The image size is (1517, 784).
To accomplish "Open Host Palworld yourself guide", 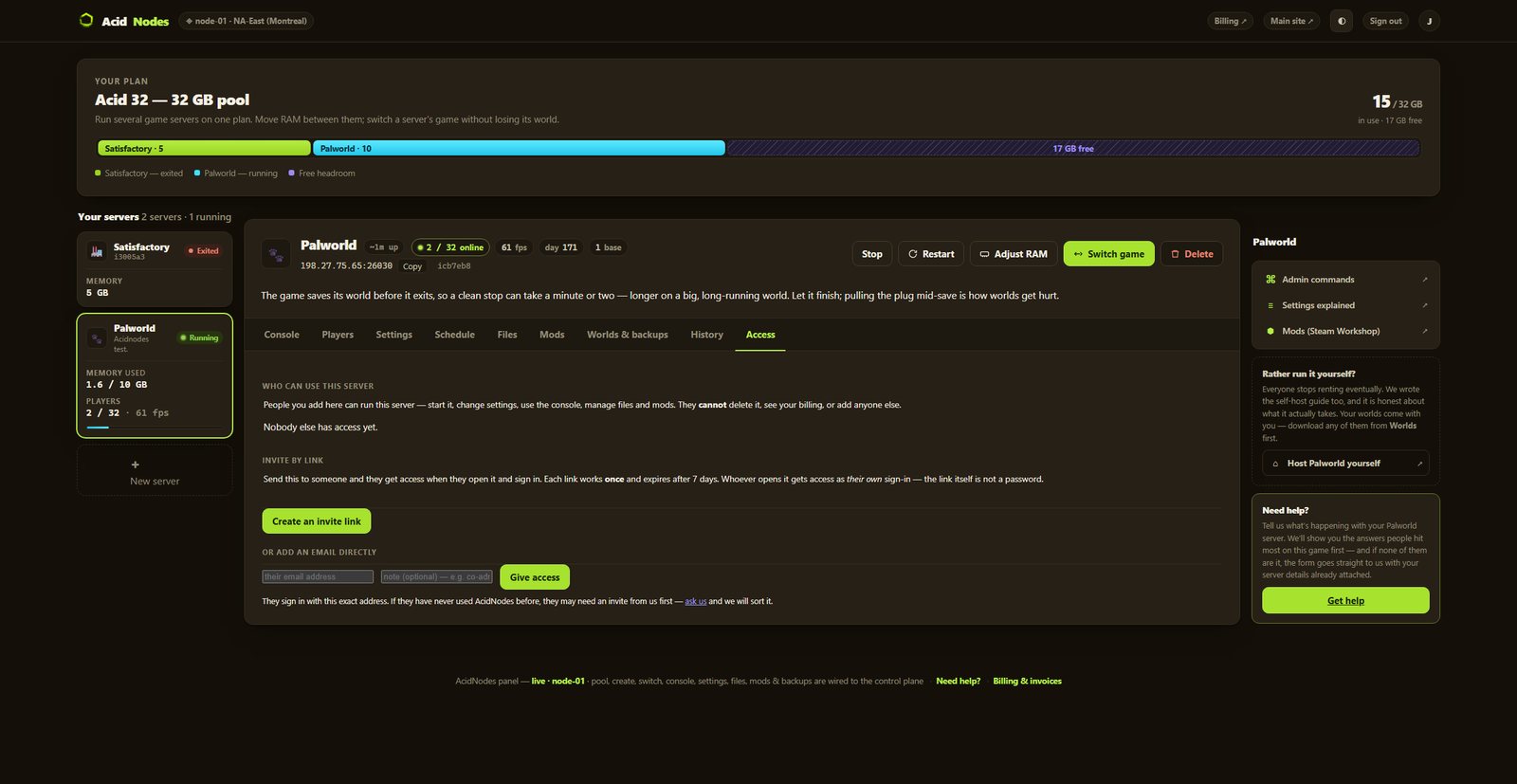I will 1345,464.
